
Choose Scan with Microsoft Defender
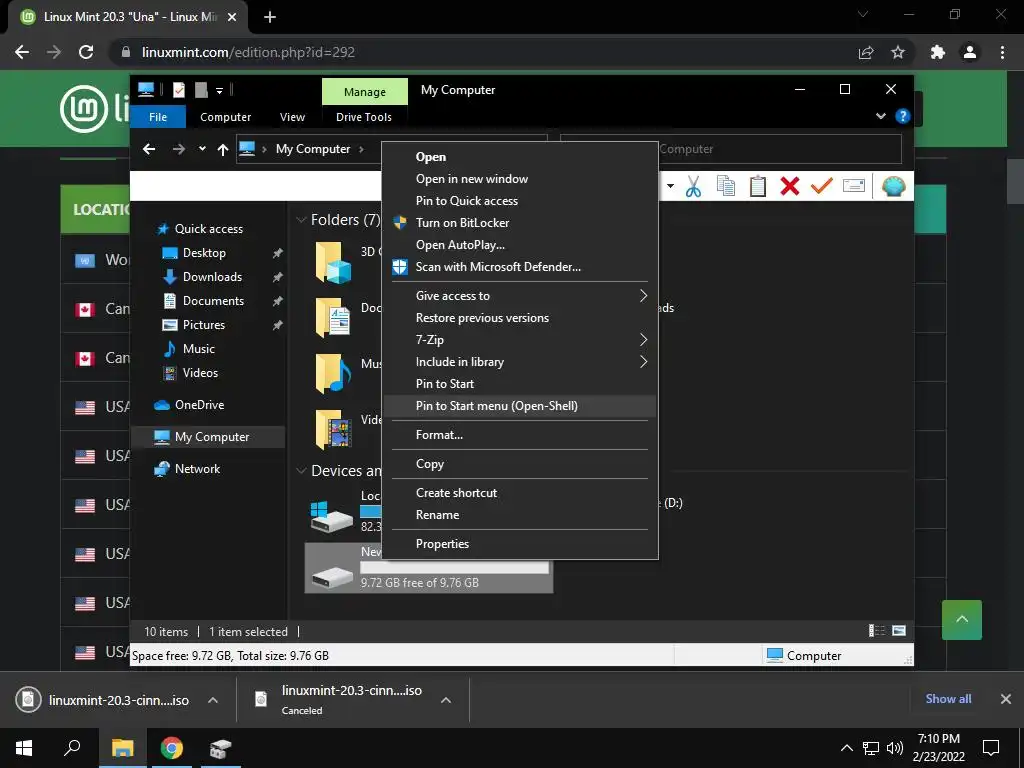(x=520, y=266)
